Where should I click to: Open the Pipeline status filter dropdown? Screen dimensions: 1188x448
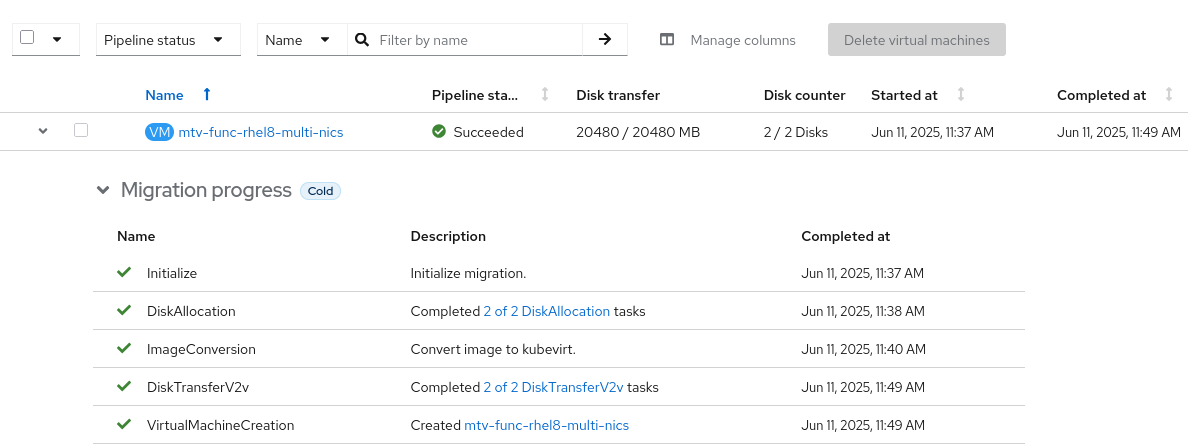click(x=168, y=40)
